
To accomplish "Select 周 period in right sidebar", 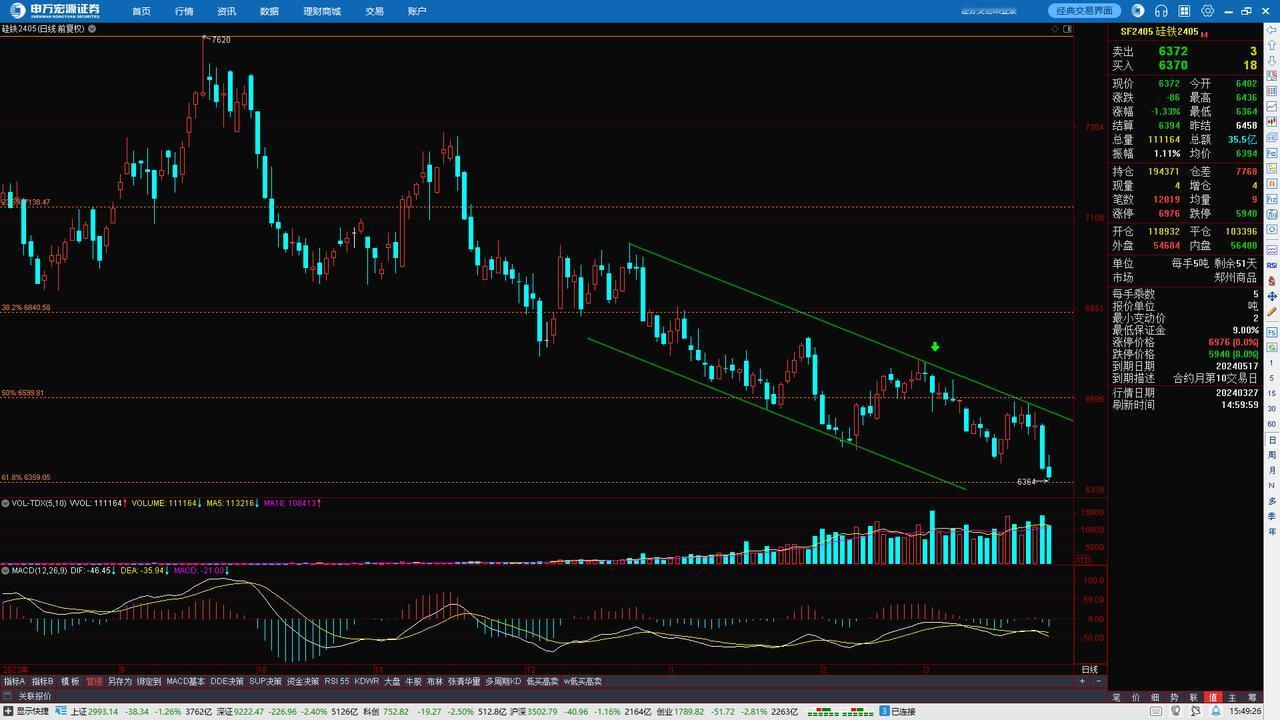I will [x=1272, y=455].
